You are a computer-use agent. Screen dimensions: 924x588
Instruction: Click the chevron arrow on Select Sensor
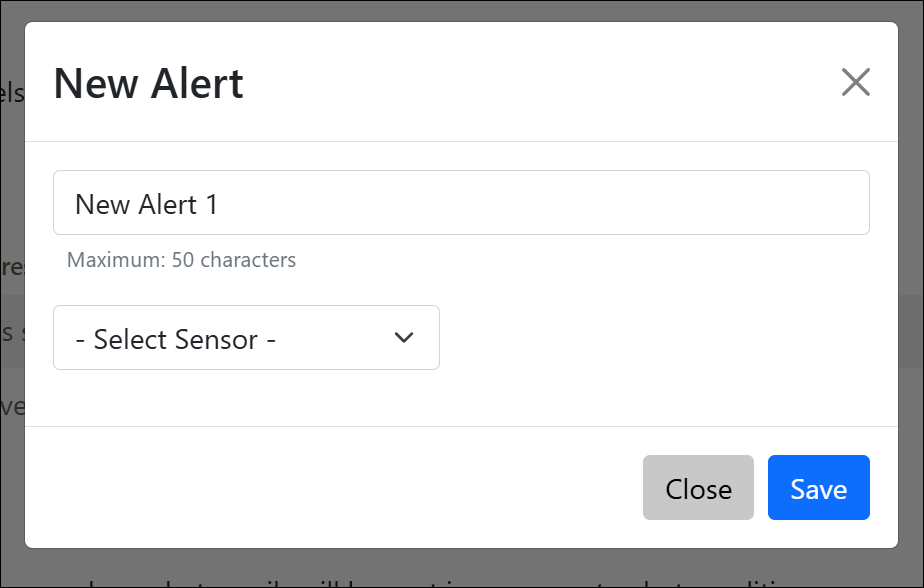coord(404,338)
